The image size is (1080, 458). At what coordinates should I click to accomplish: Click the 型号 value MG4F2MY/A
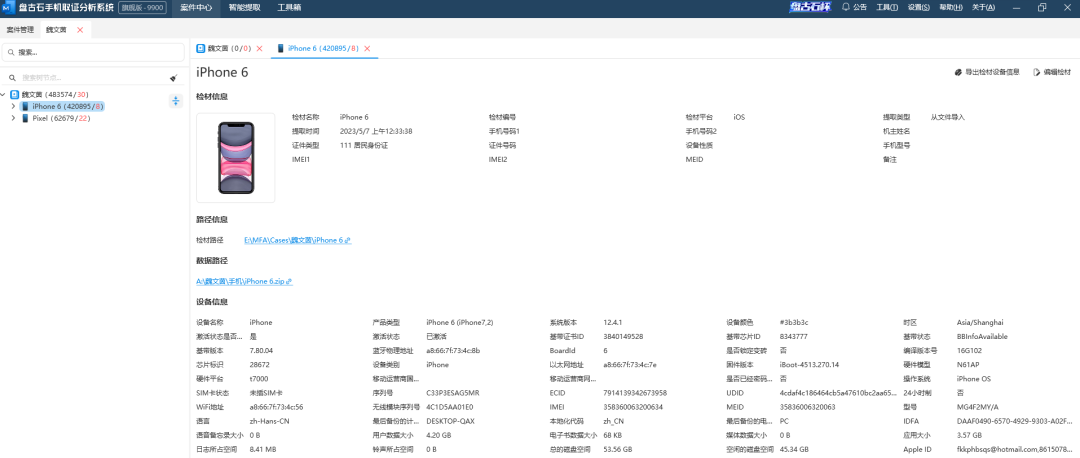[977, 407]
